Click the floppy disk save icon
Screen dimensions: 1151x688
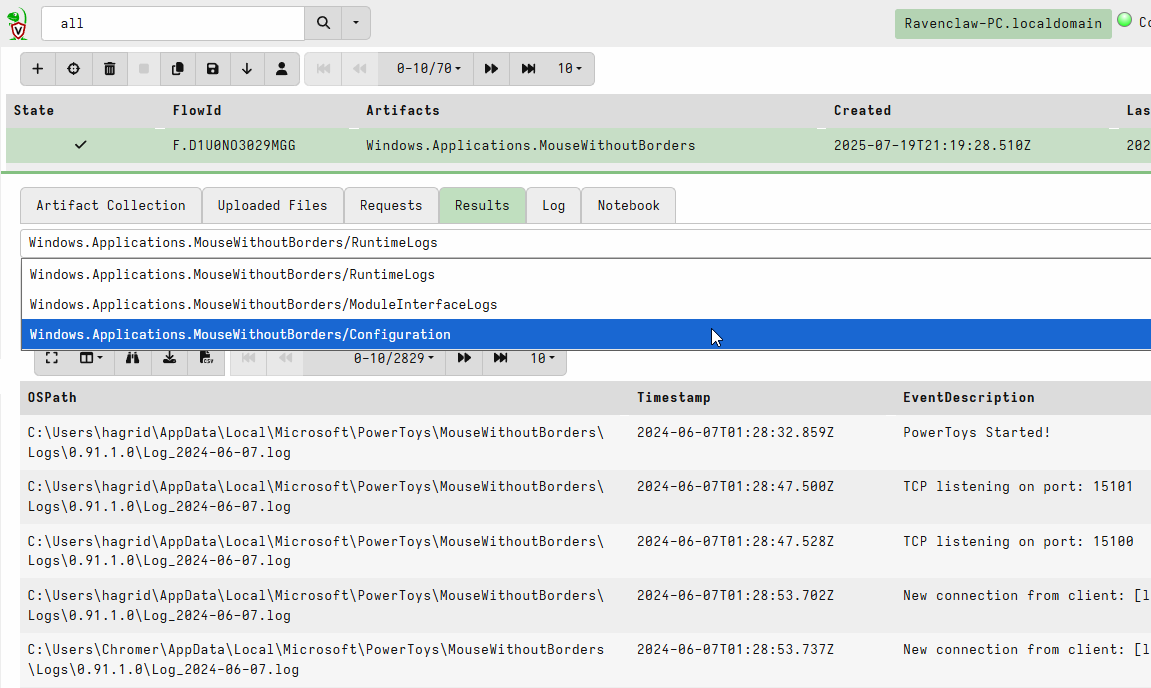[x=212, y=69]
